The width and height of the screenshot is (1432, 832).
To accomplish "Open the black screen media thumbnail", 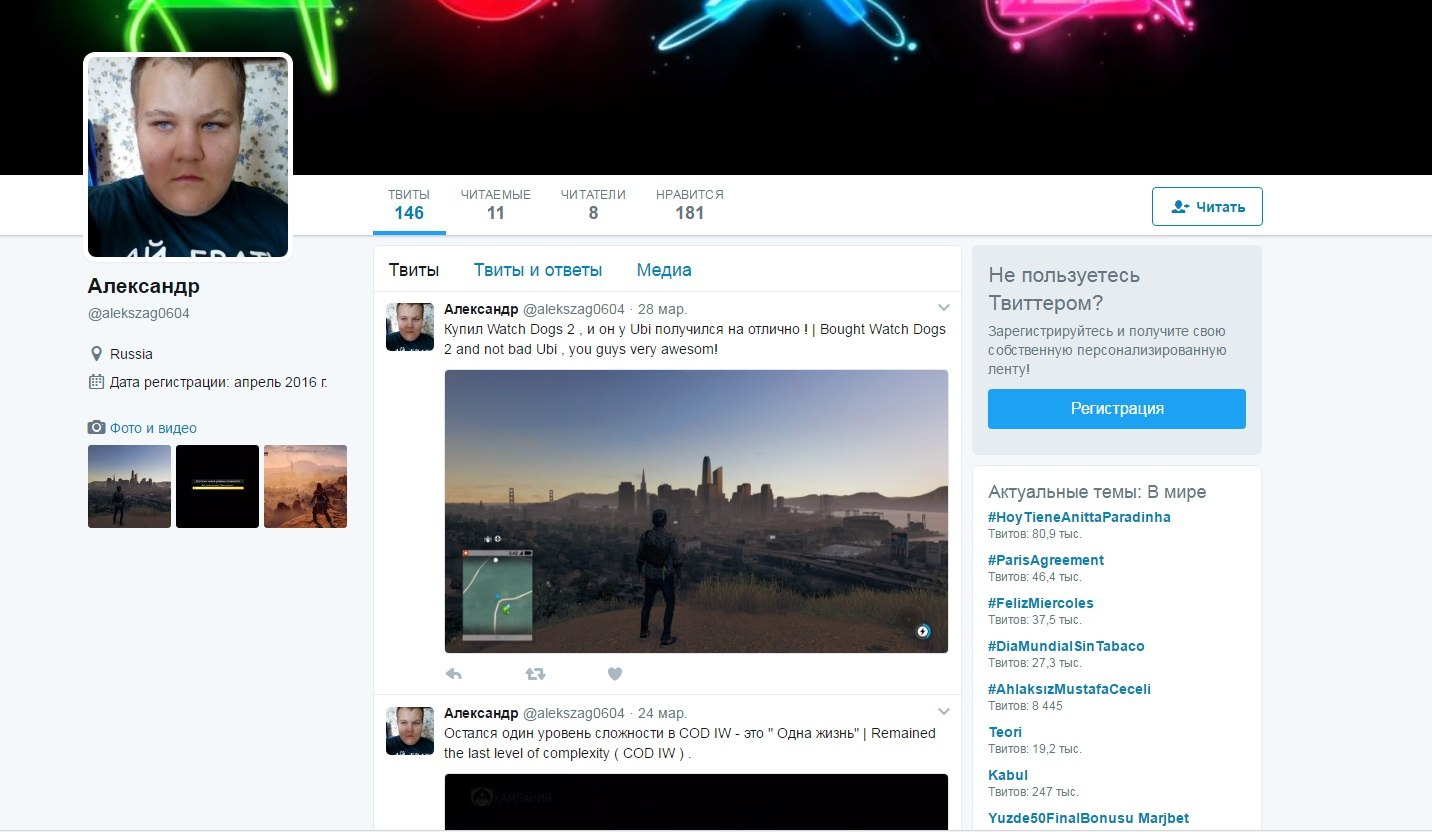I will (217, 486).
